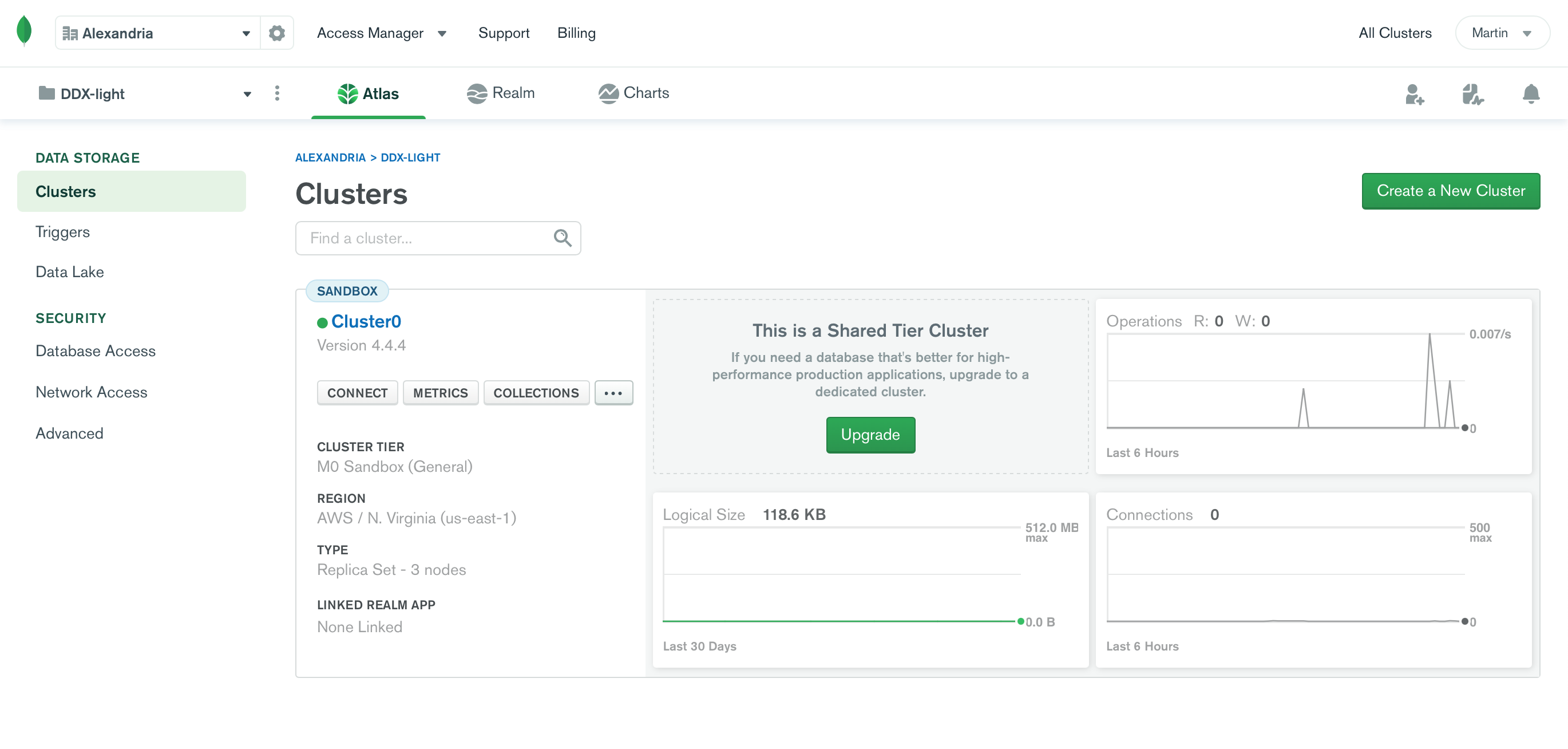Click the METRICS button
Screen dimensions: 1568x749
441,393
